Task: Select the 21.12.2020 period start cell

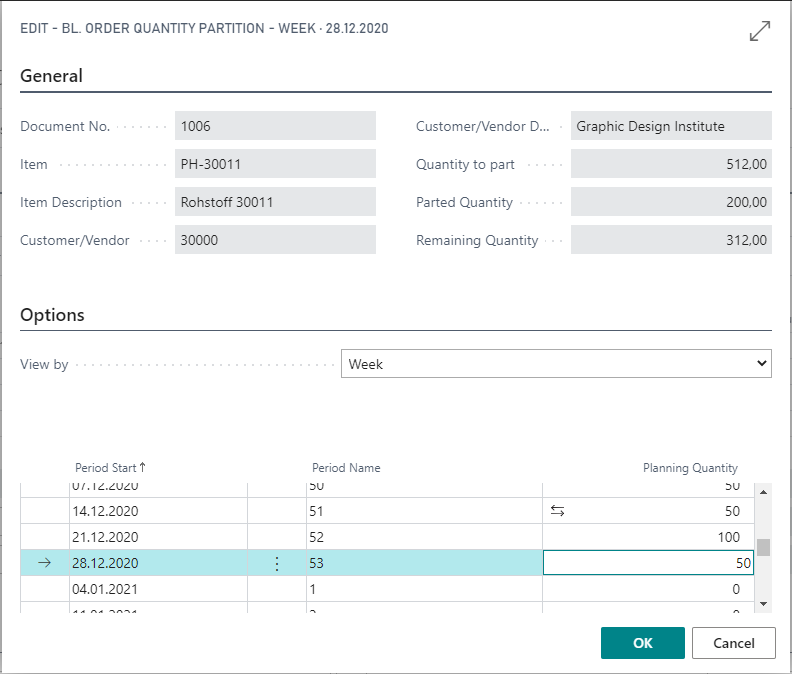Action: 158,537
